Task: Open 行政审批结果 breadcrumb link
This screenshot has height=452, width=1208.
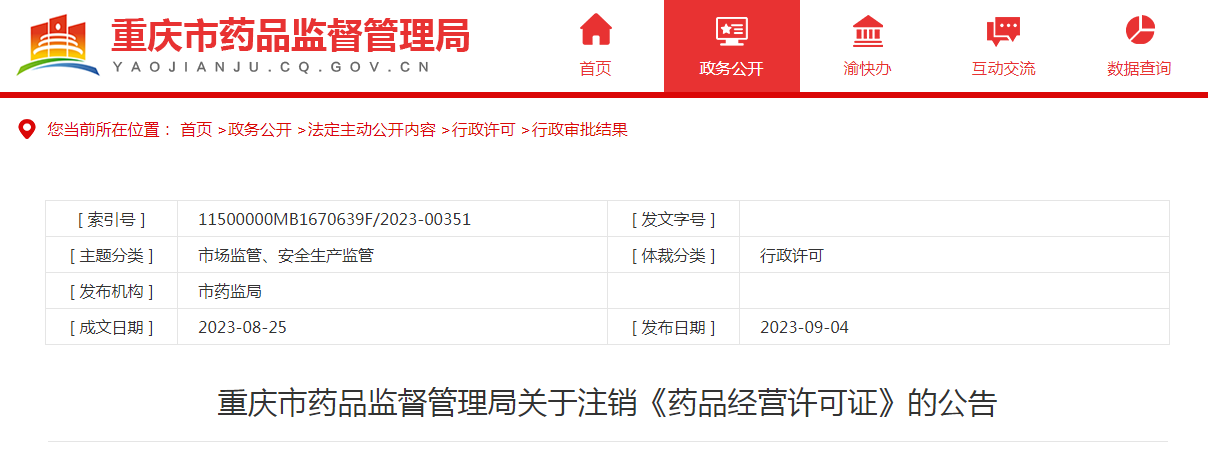Action: tap(580, 129)
